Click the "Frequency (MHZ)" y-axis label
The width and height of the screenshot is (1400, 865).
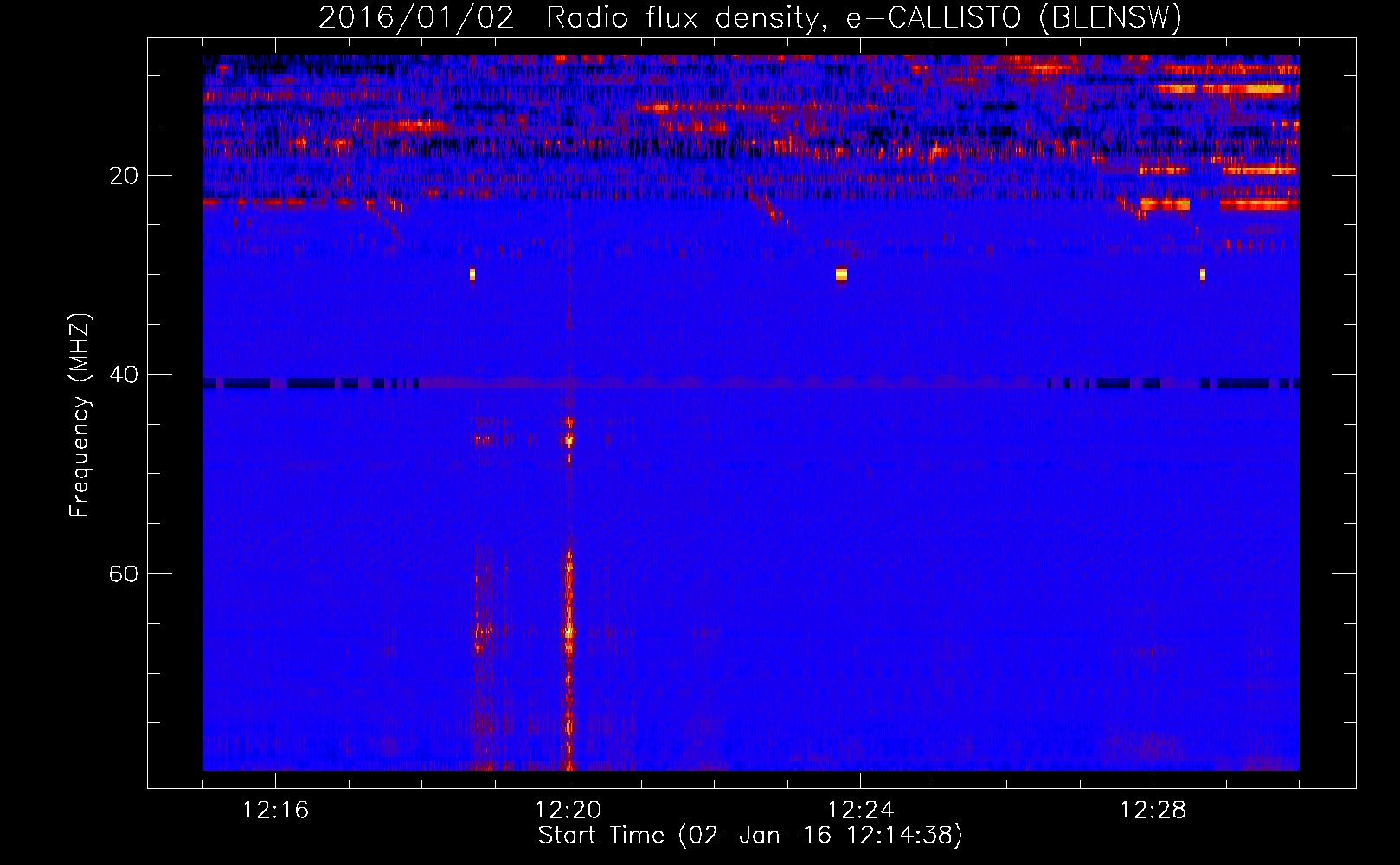pyautogui.click(x=80, y=415)
